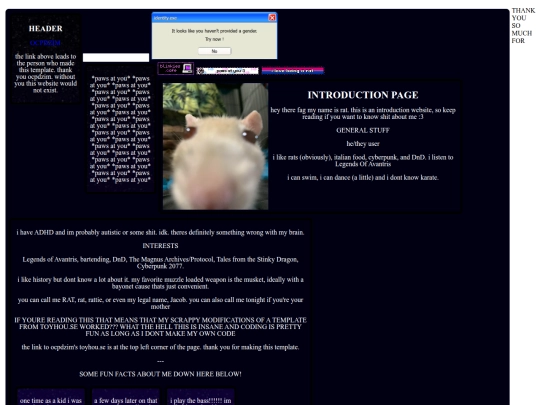540x405 pixels.
Task: Open the OCPDZIM link under HEADER
Action: pos(45,43)
